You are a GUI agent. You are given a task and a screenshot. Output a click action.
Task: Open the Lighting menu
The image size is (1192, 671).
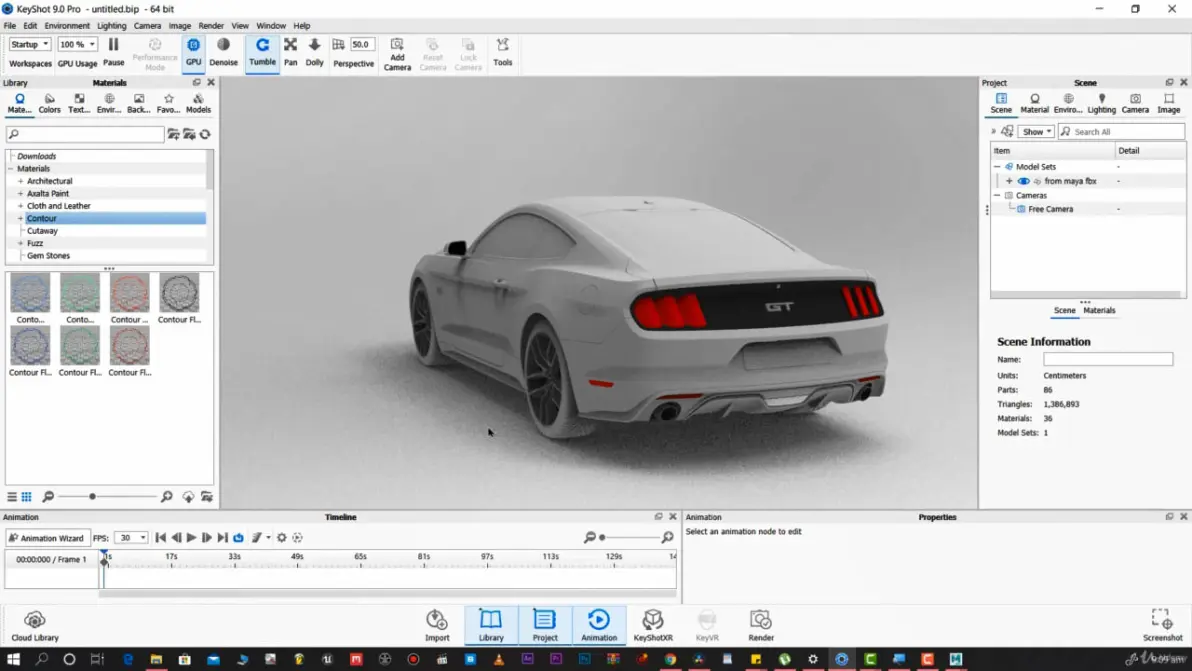pyautogui.click(x=112, y=25)
